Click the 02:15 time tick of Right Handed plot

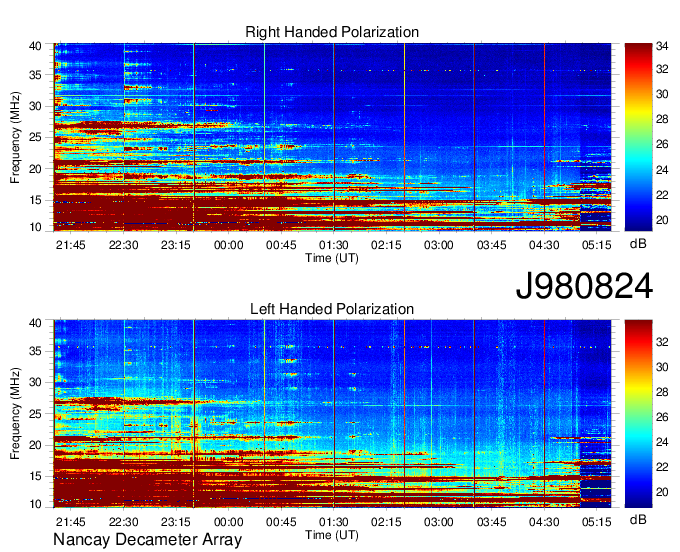(x=386, y=245)
